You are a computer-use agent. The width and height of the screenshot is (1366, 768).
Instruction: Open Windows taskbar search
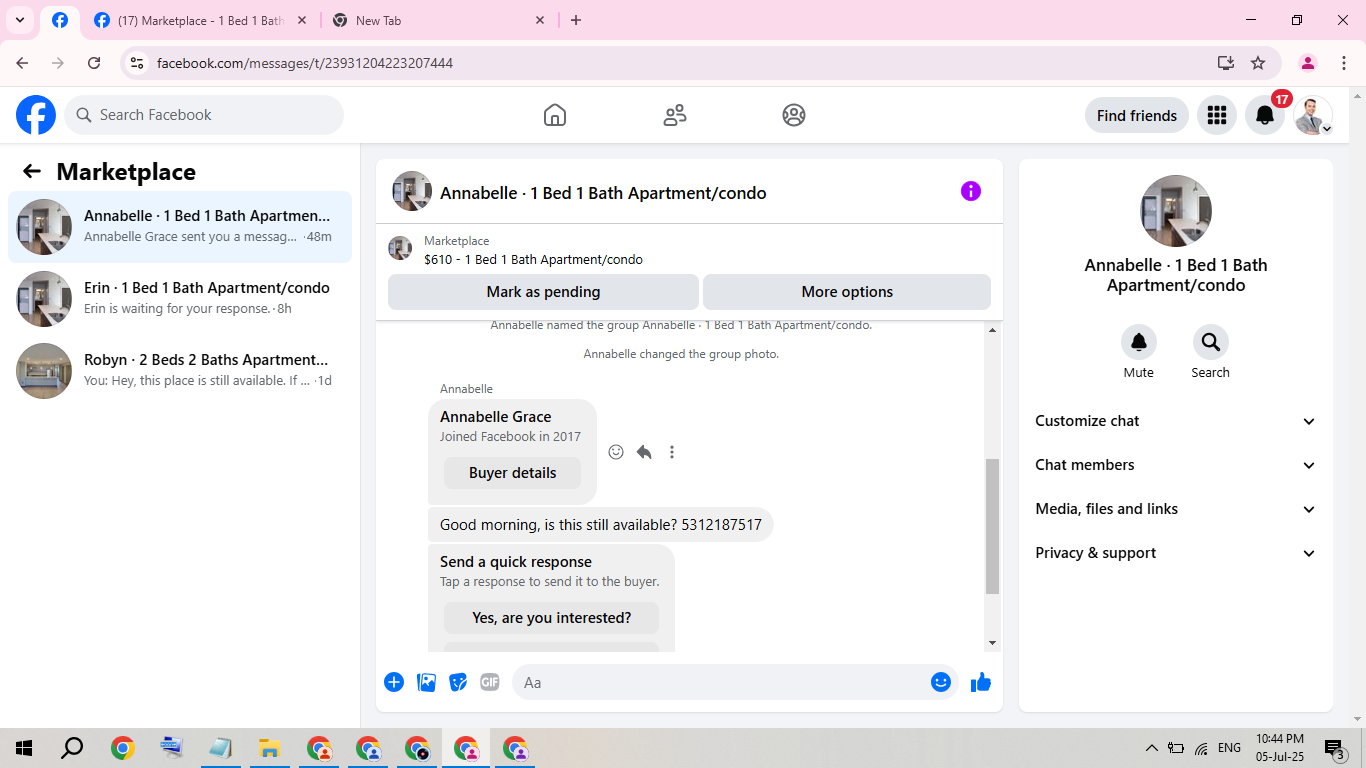click(x=72, y=748)
